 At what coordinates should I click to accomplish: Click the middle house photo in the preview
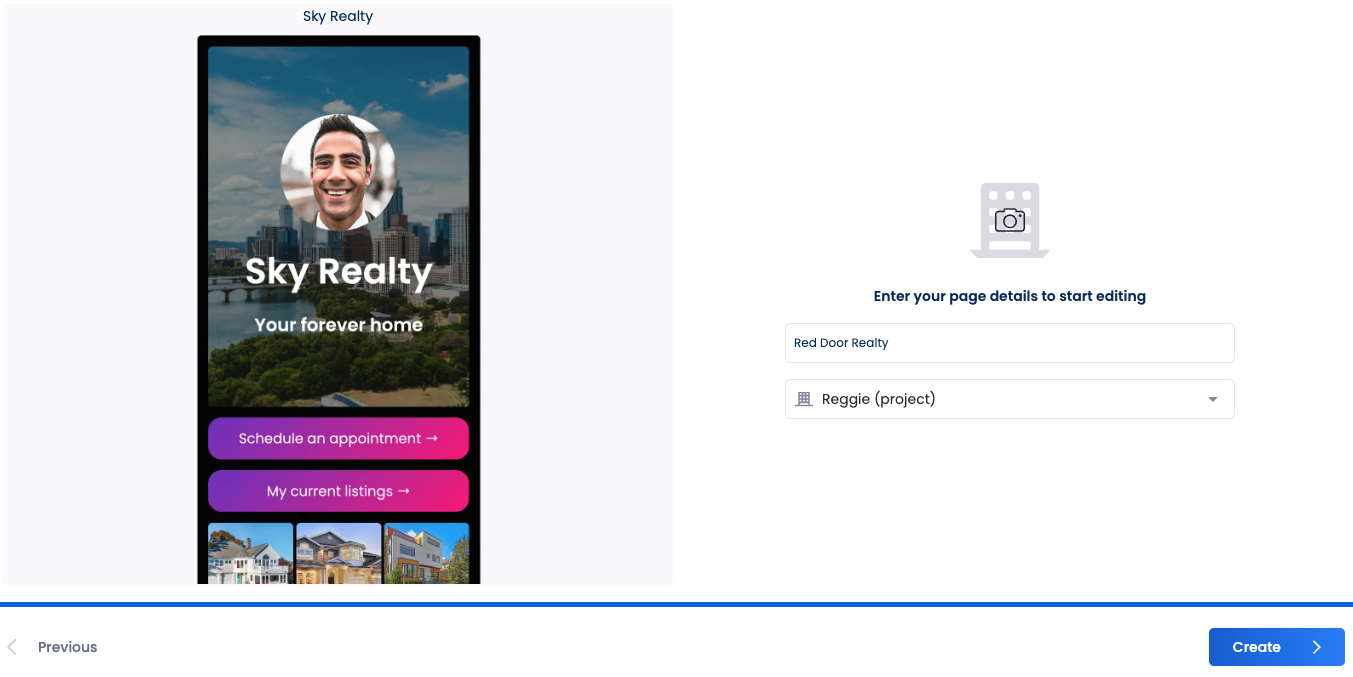[x=338, y=551]
